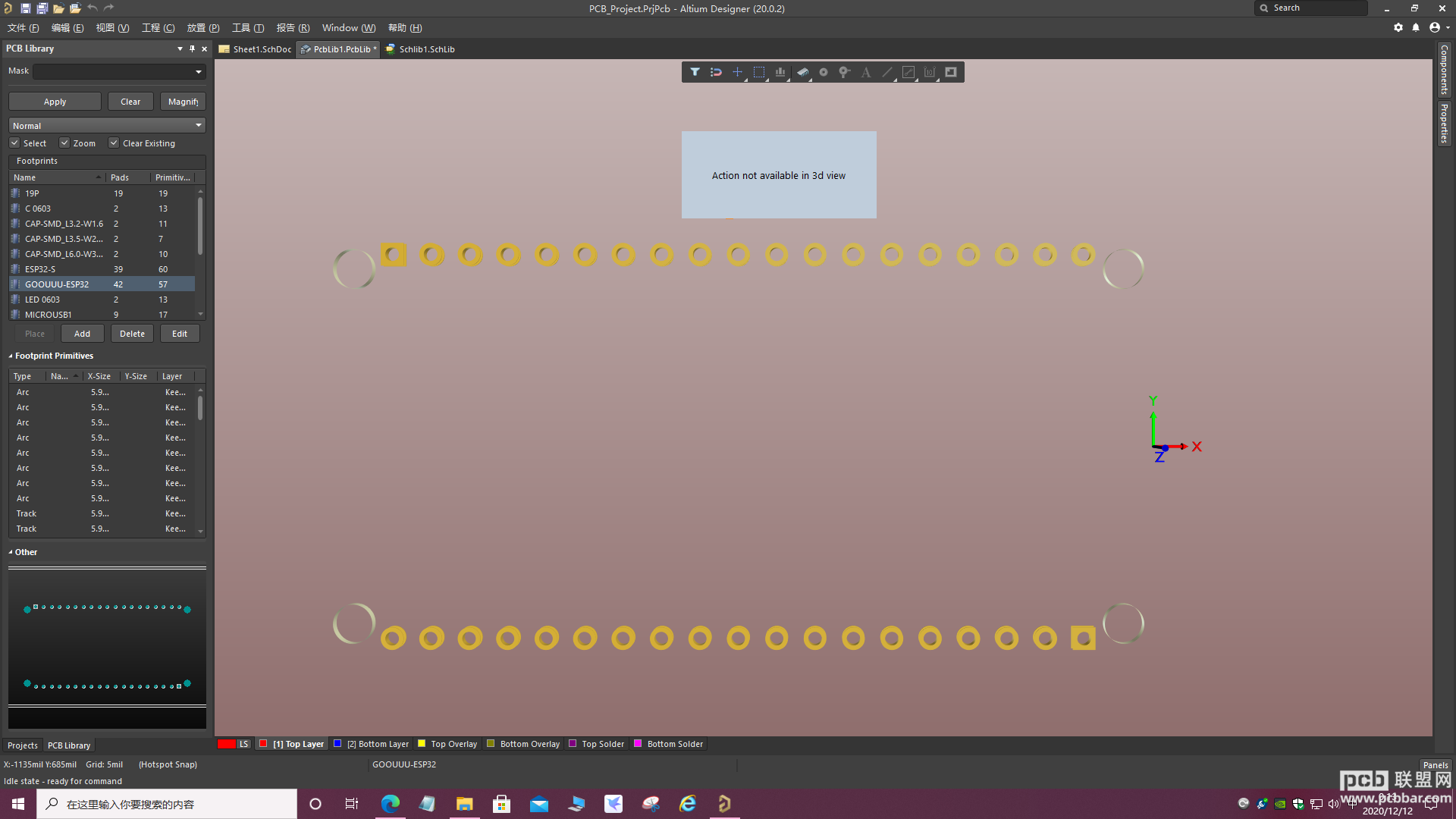The height and width of the screenshot is (819, 1456).
Task: Click the Delete footprint button
Action: (132, 334)
